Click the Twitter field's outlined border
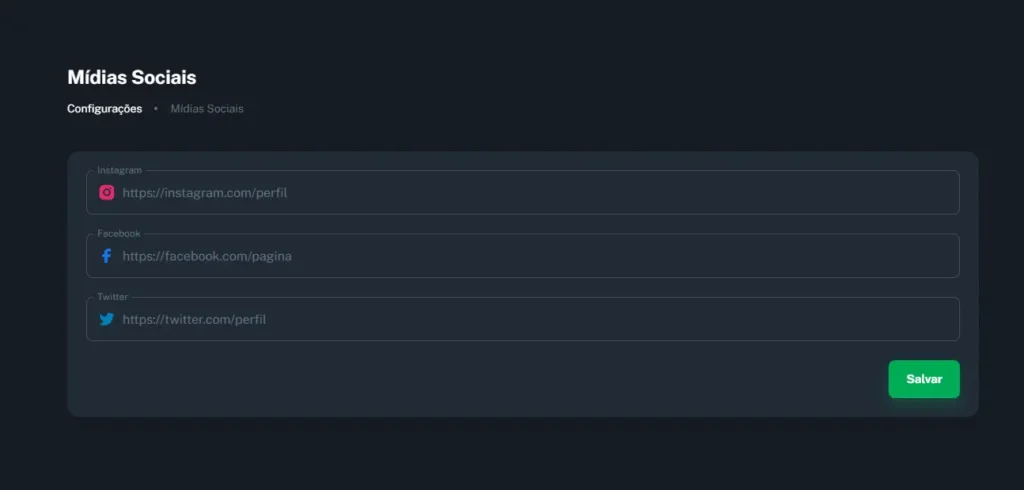This screenshot has width=1024, height=490. click(522, 340)
